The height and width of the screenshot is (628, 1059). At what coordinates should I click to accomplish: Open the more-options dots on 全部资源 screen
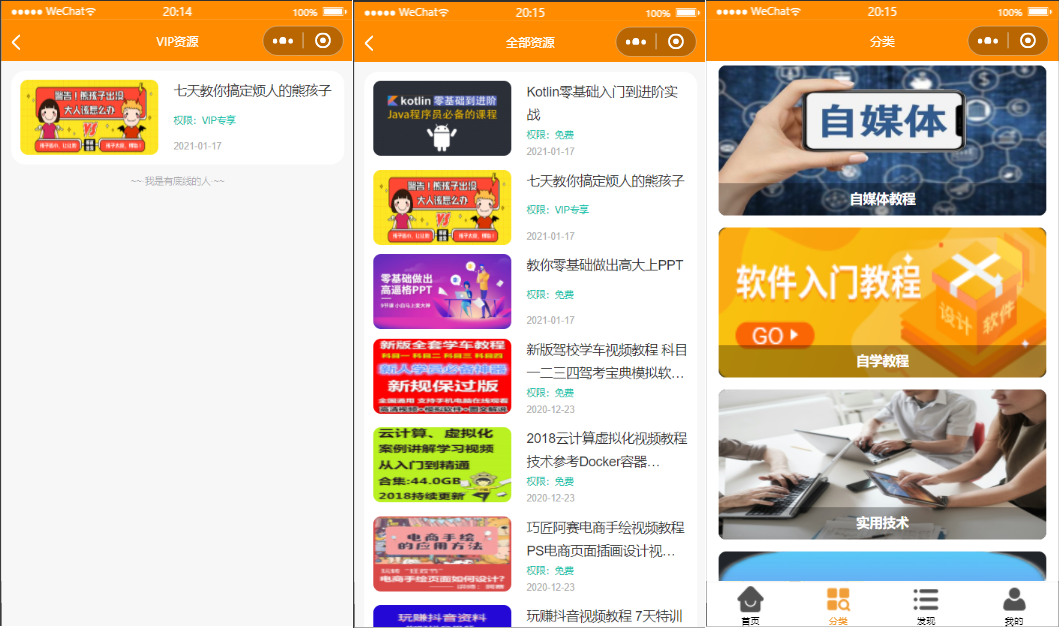(x=636, y=42)
